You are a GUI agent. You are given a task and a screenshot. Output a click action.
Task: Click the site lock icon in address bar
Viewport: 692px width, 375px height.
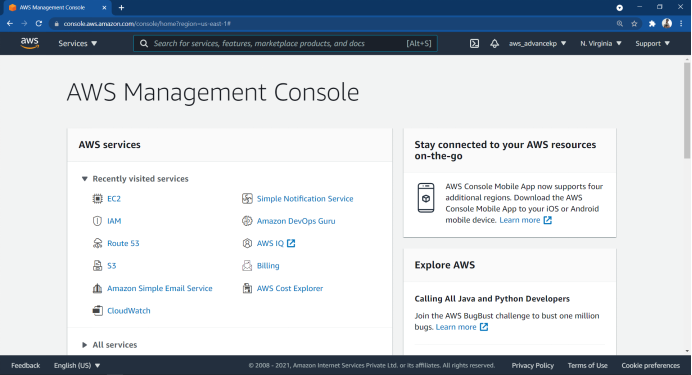[x=56, y=23]
